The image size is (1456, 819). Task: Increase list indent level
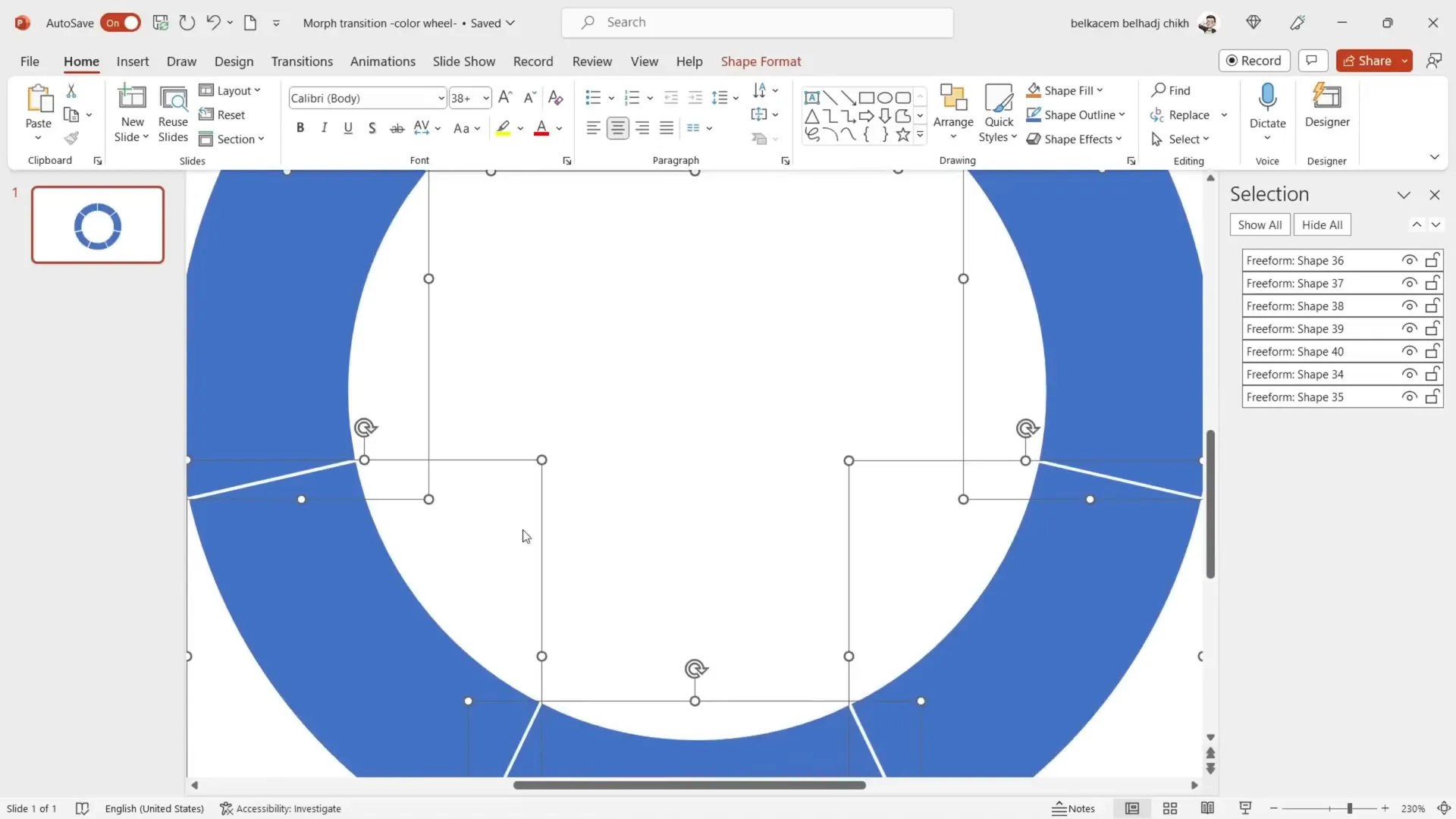tap(695, 97)
